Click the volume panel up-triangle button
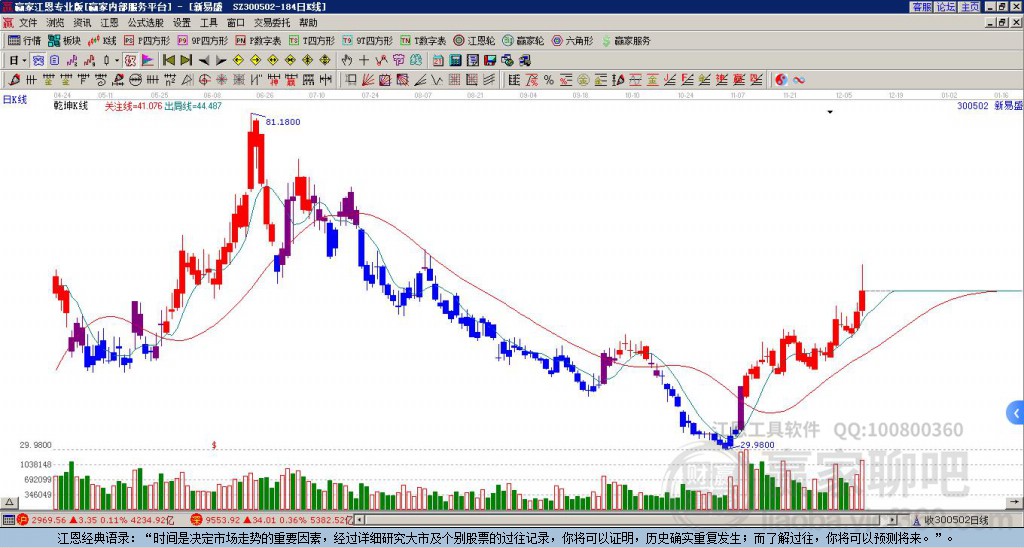Viewport: 1024px width, 548px height. tap(9, 502)
